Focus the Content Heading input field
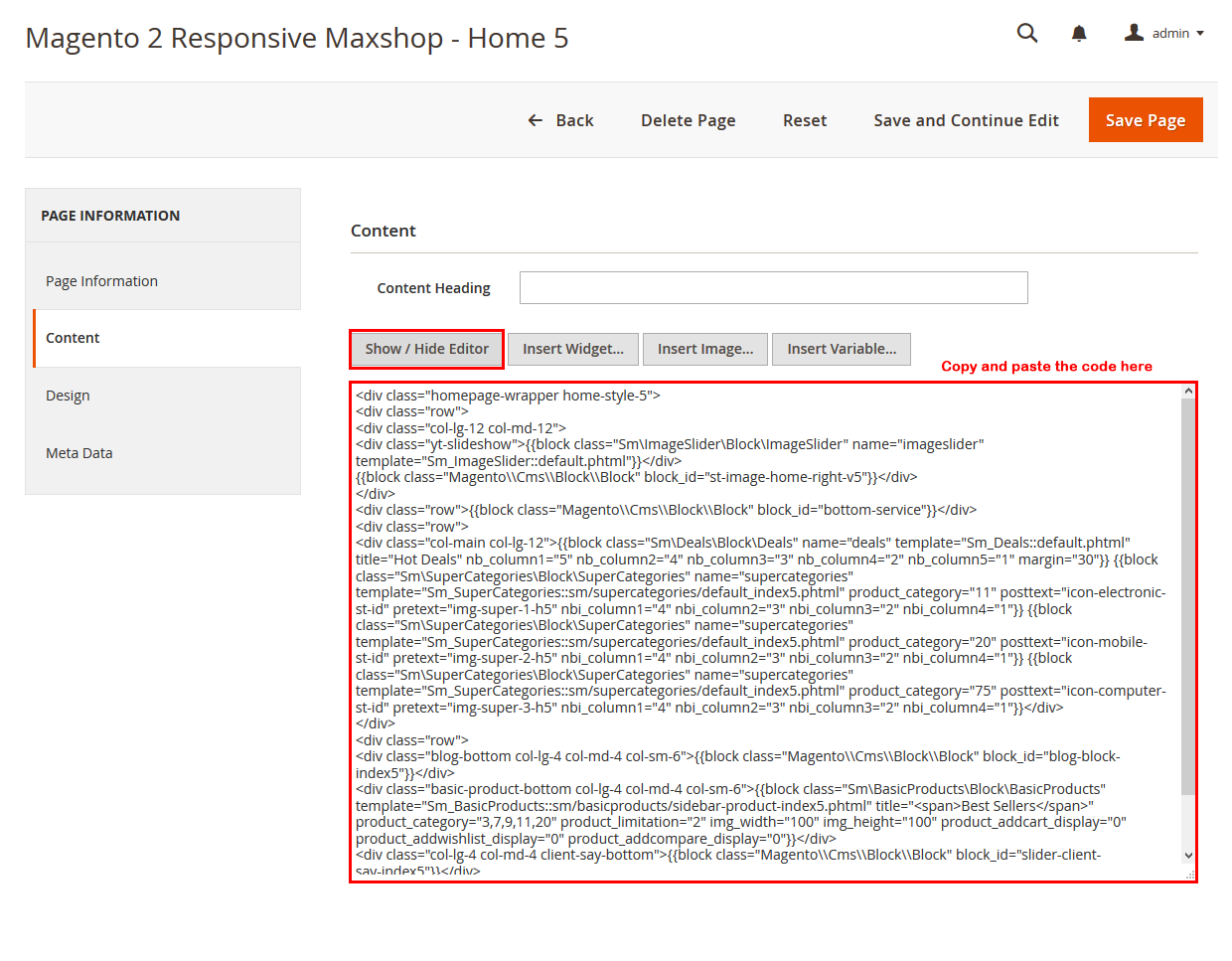The width and height of the screenshot is (1232, 961). [x=773, y=288]
